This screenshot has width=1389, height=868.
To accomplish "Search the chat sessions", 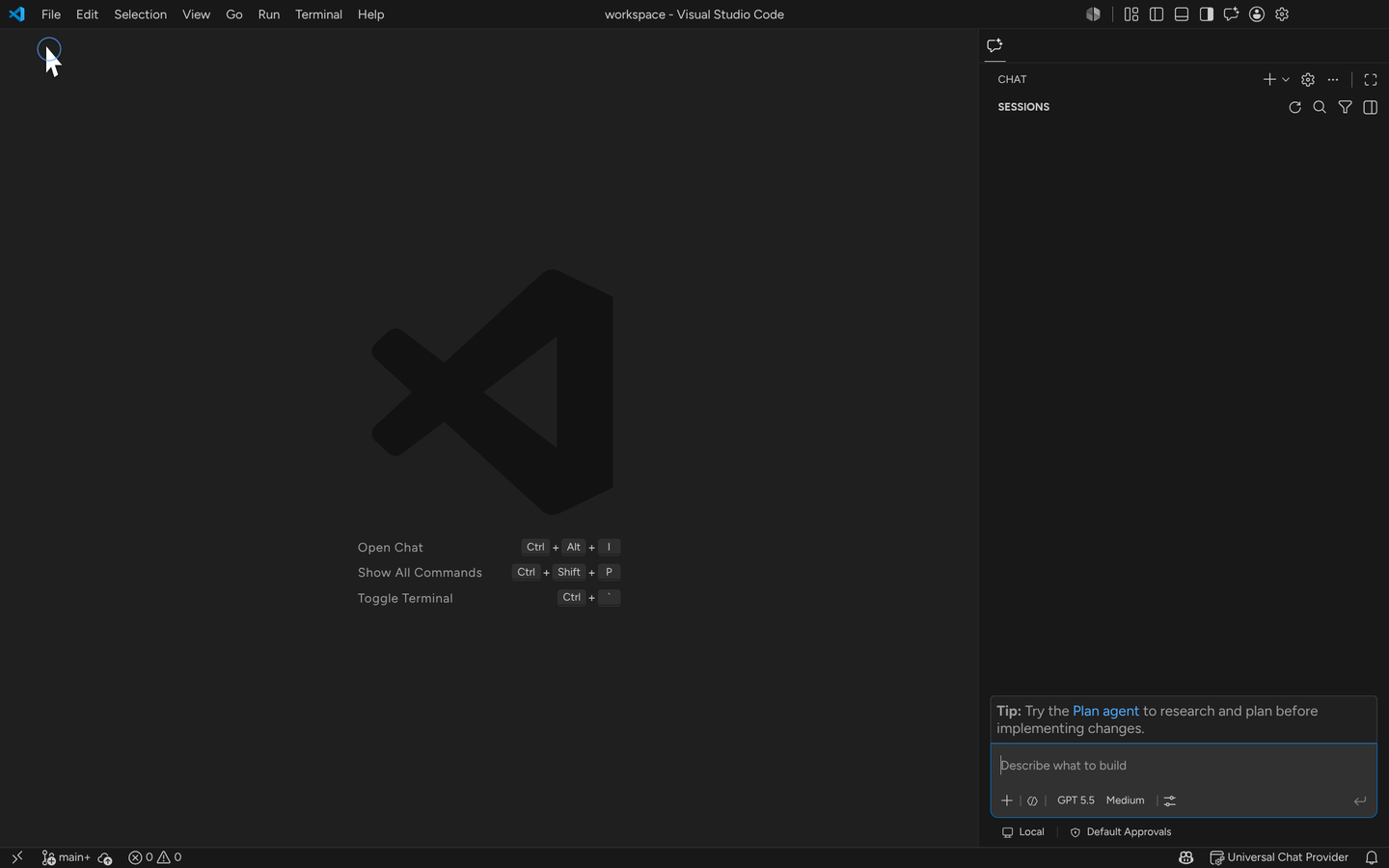I will coord(1320,107).
